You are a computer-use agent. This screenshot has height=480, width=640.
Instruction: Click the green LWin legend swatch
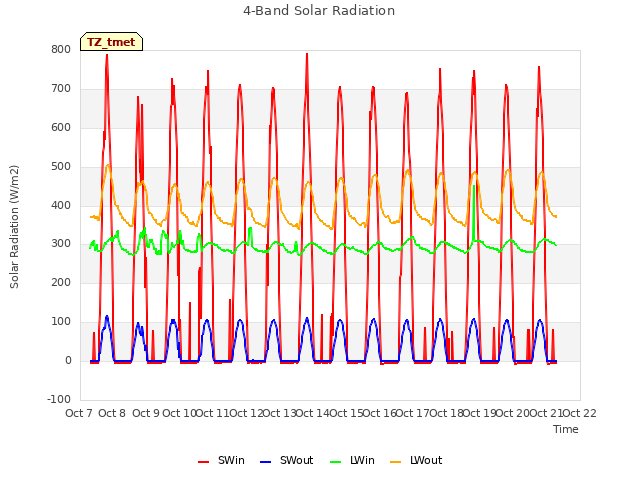click(335, 462)
